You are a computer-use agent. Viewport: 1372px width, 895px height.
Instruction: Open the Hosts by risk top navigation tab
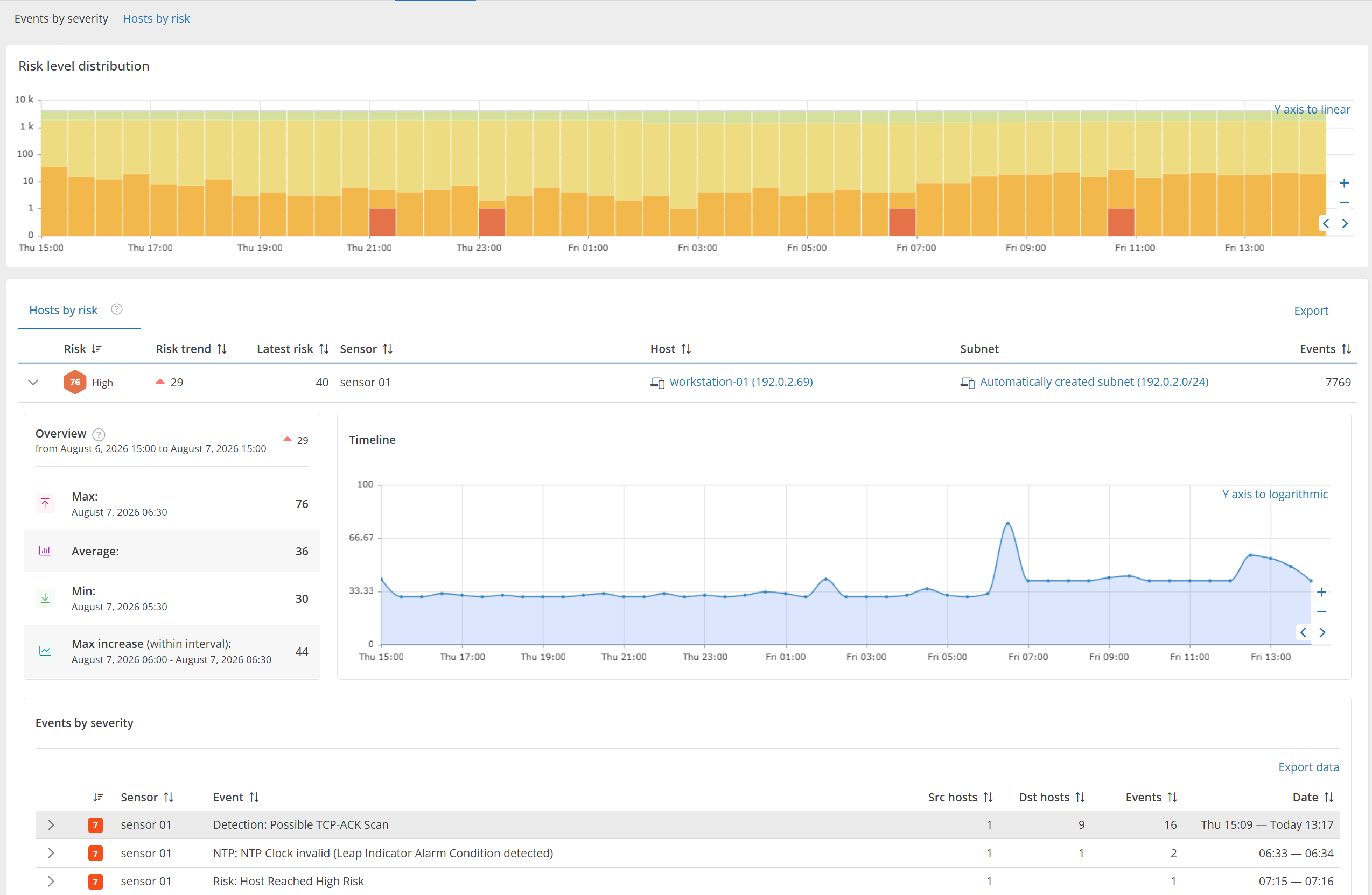click(x=156, y=18)
